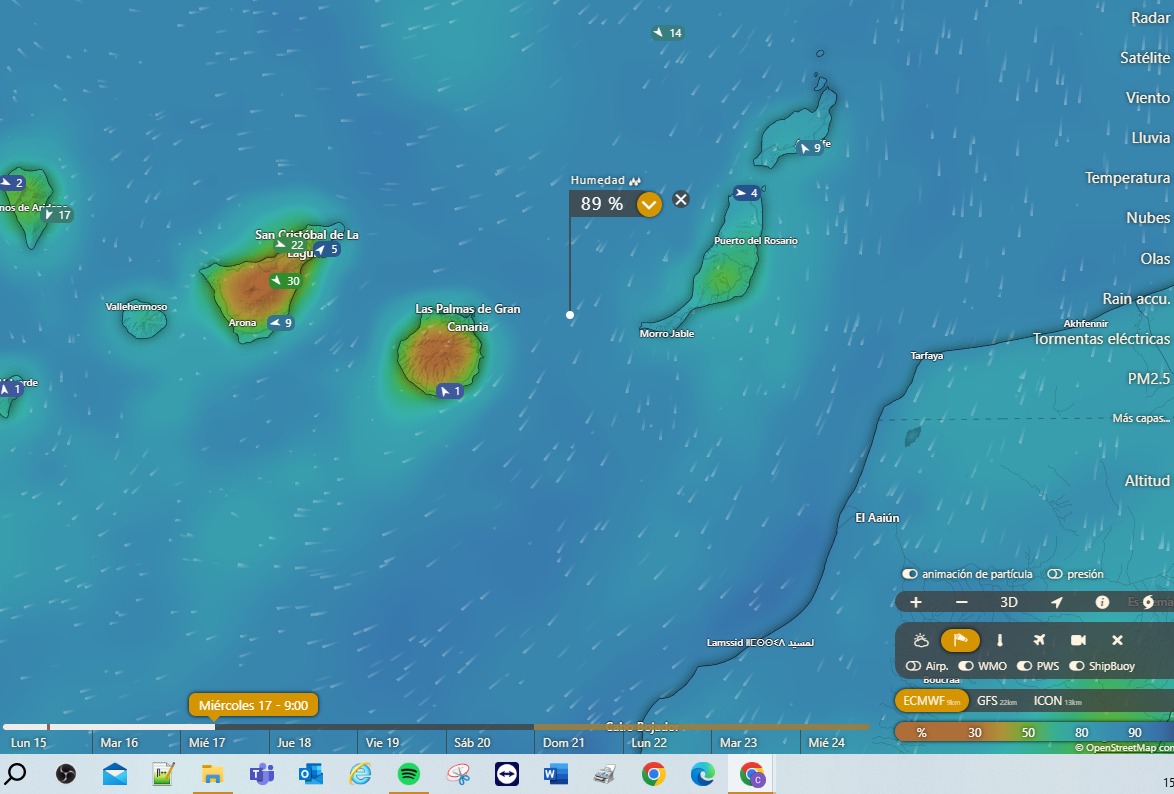Screen dimensions: 1174x794
Task: Jump timeline to Lun 15
Action: (x=28, y=743)
